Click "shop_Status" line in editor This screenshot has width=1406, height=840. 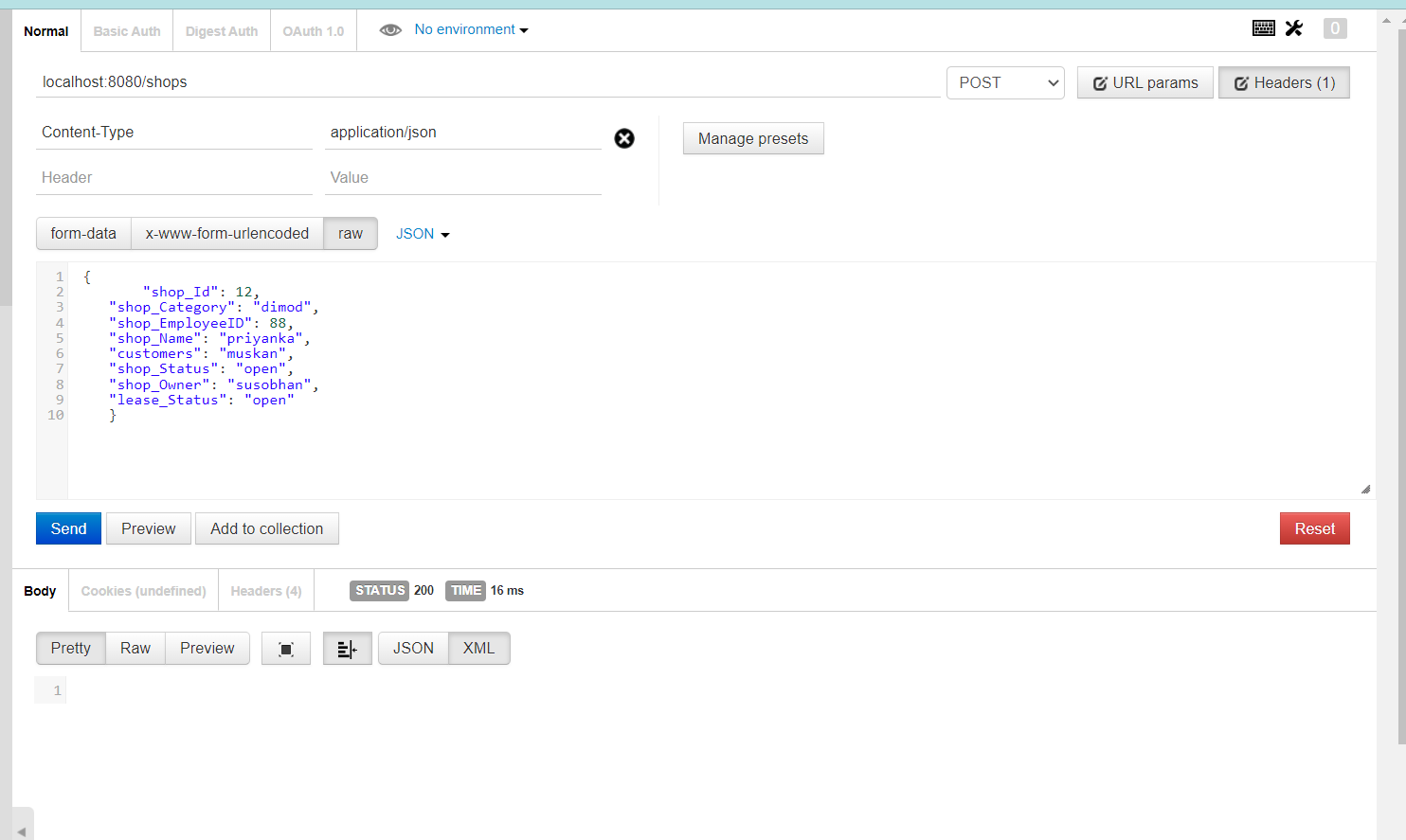202,368
